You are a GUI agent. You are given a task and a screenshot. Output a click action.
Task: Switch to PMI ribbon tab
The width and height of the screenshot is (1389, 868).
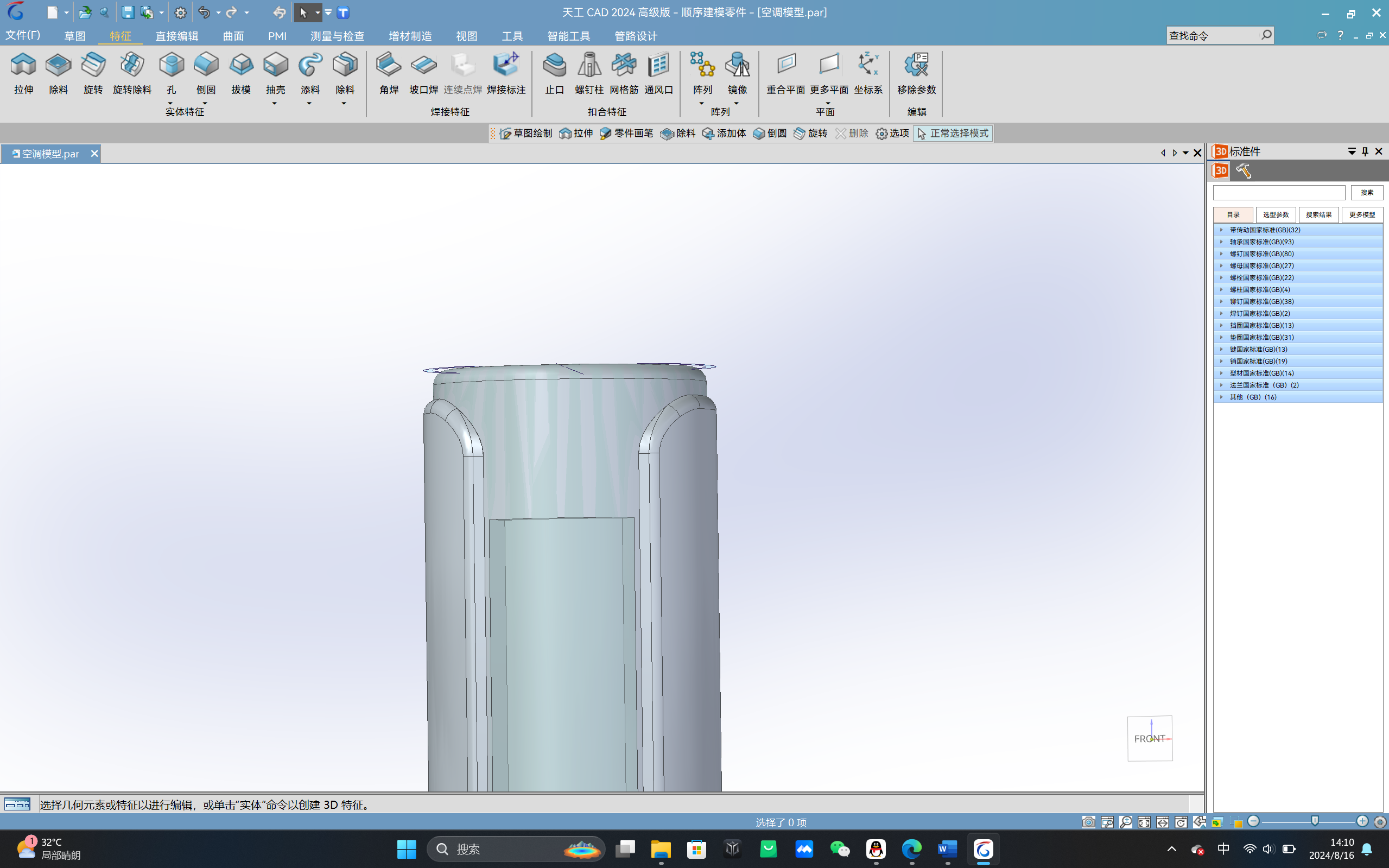[277, 36]
